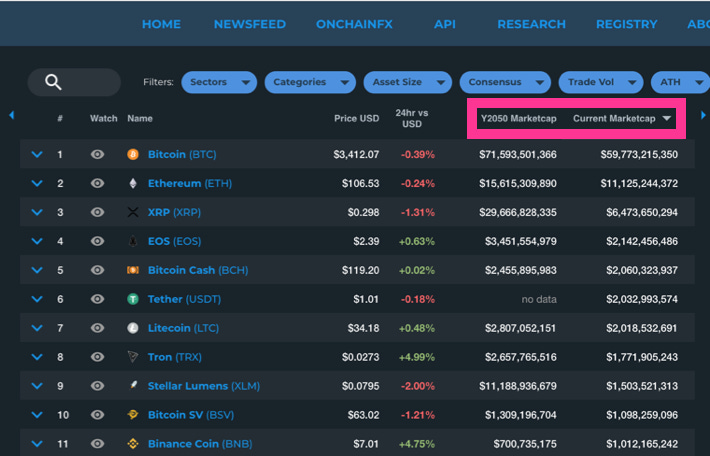Click the XRP cross logo
This screenshot has width=710, height=456.
point(133,212)
